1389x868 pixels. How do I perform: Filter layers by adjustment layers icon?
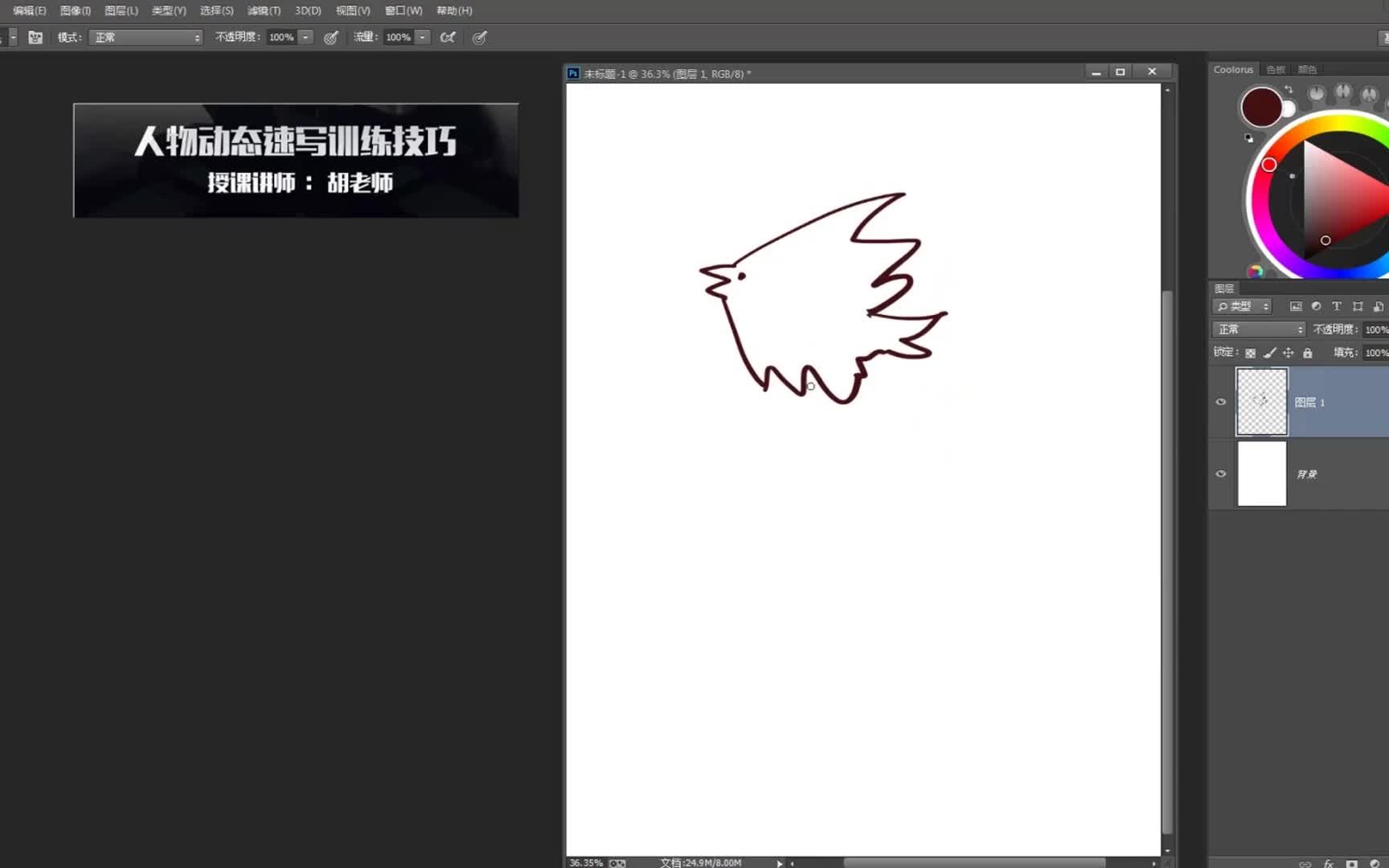pyautogui.click(x=1316, y=306)
